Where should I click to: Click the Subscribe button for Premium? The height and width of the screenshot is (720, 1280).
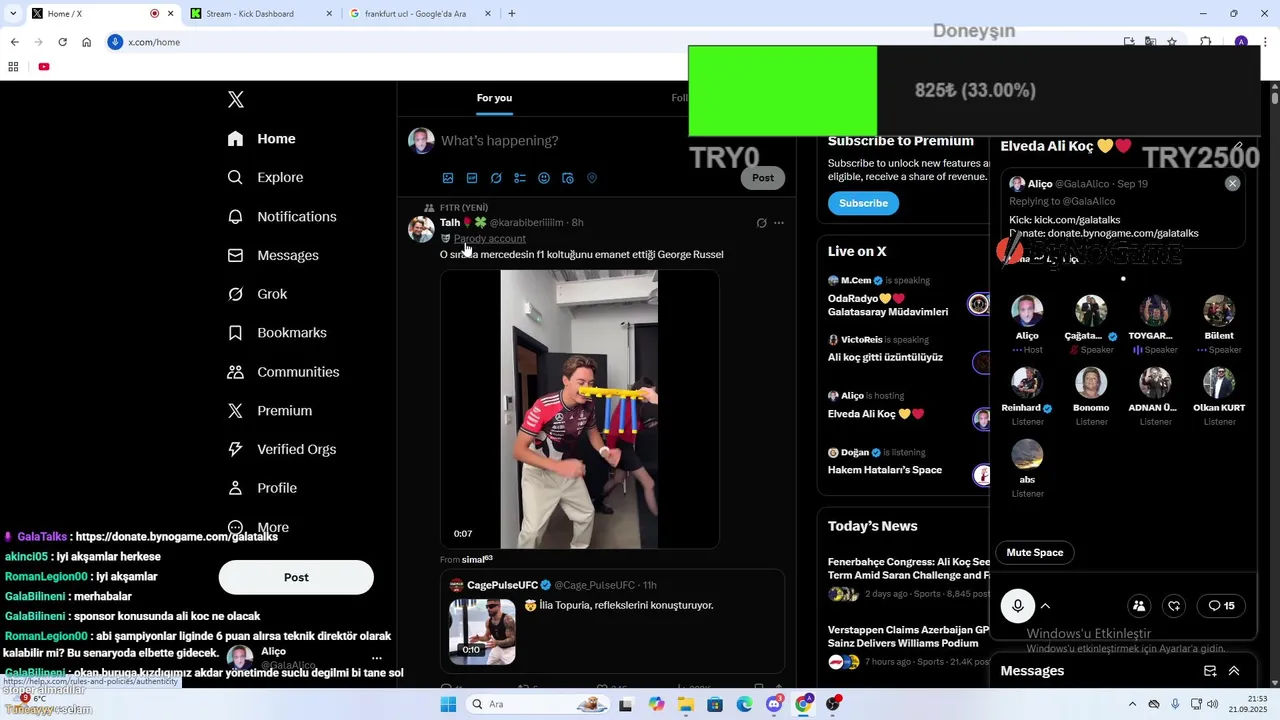click(863, 203)
